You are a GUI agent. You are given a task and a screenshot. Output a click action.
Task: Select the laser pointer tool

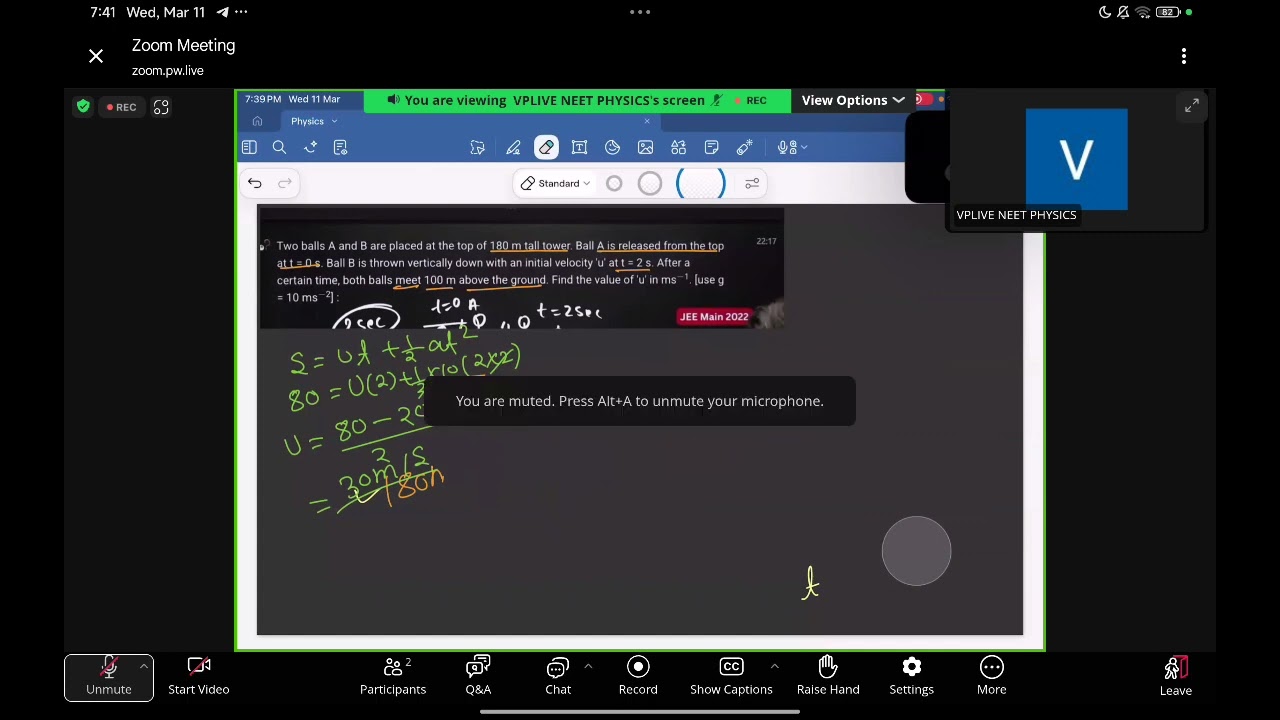pos(744,148)
